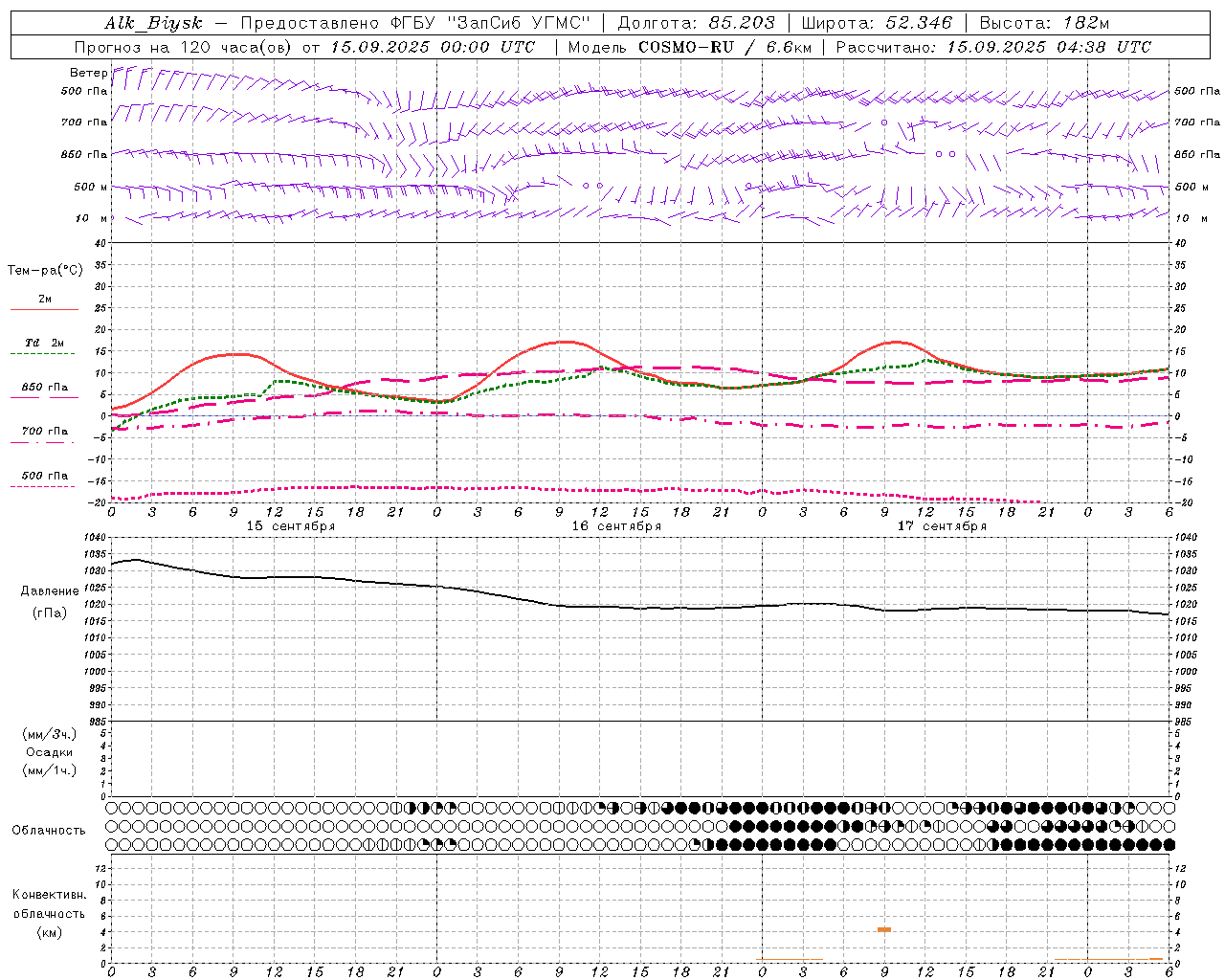Click the 'Тем-ра(°C)' temperature panel title

point(45,271)
